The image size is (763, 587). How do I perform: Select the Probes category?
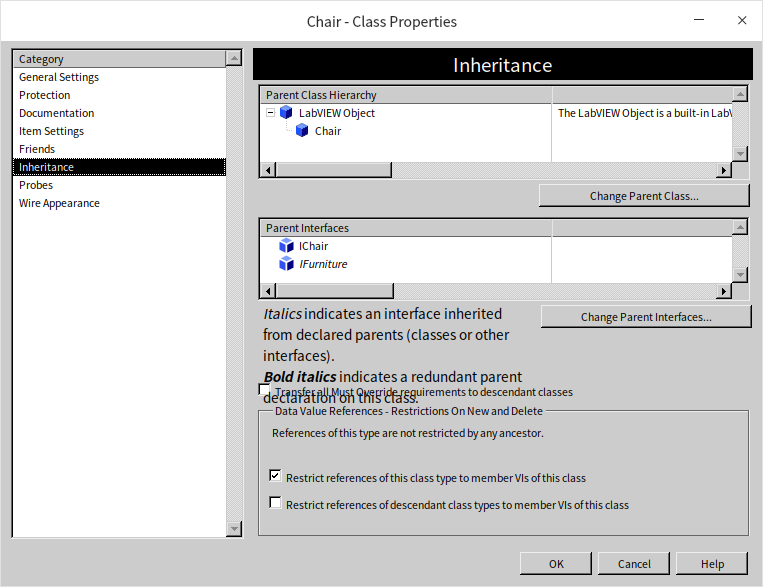click(x=36, y=185)
